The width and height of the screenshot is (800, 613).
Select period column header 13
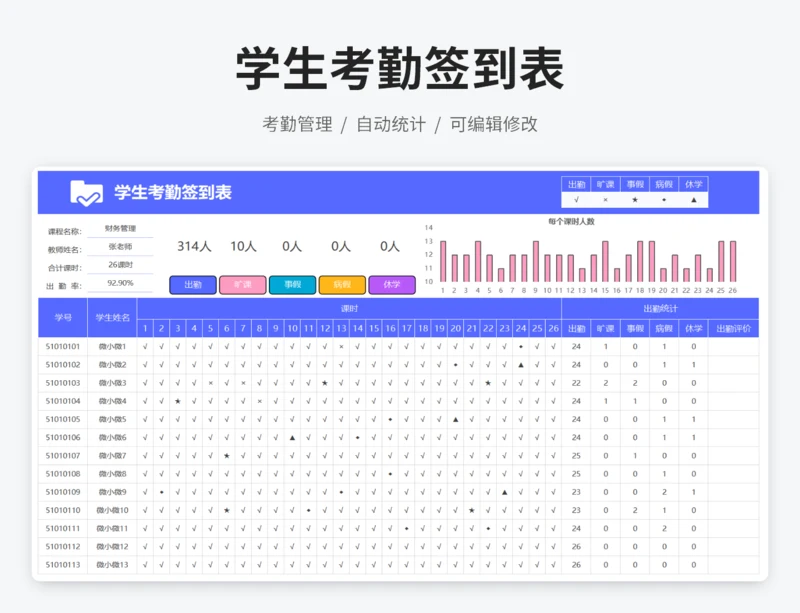[341, 328]
